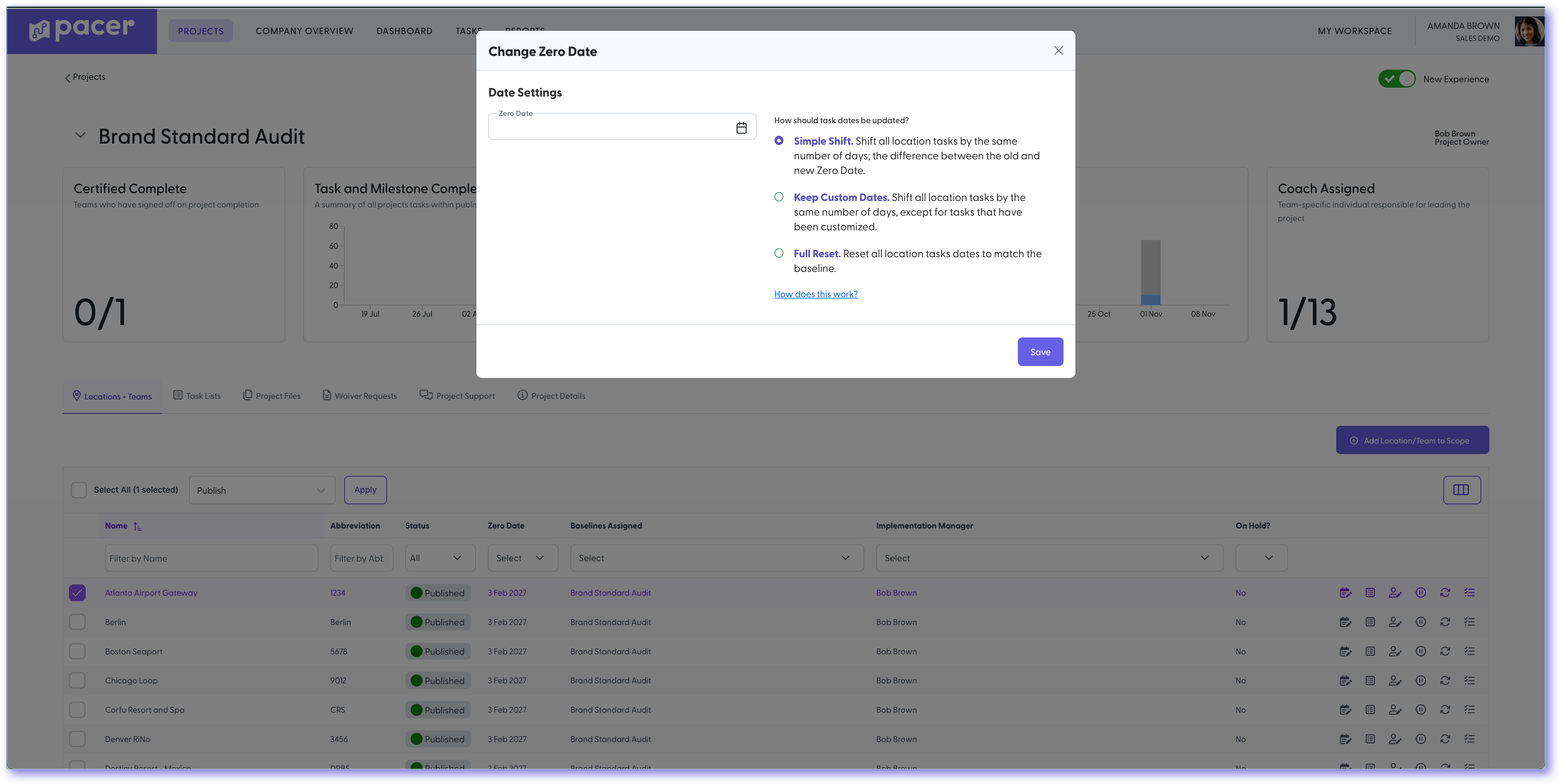Switch to the Project Support tab

pos(457,396)
